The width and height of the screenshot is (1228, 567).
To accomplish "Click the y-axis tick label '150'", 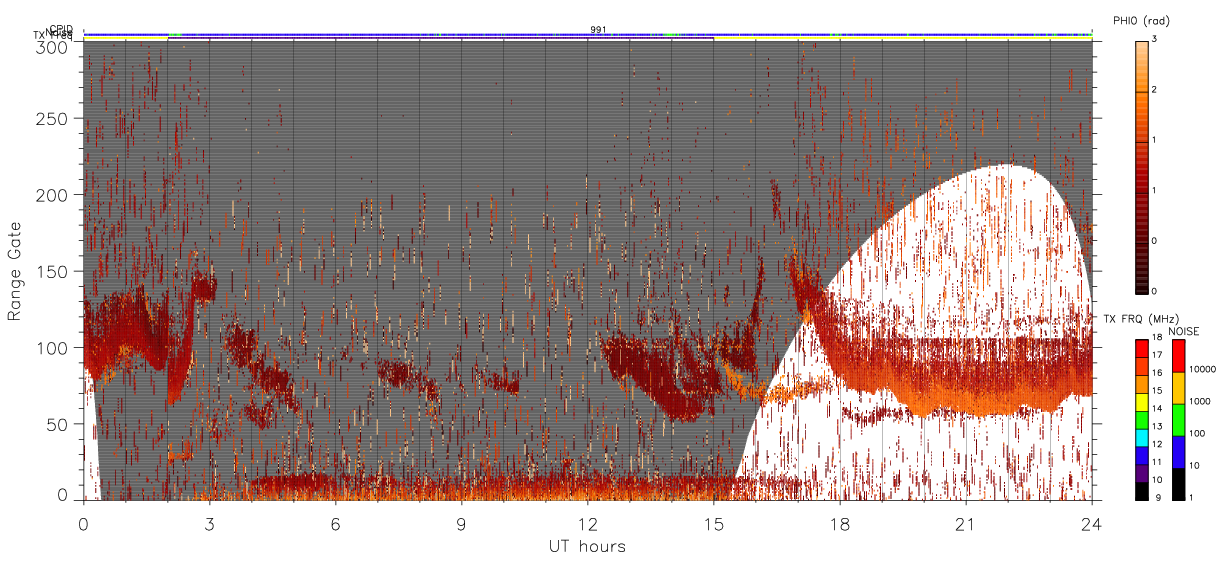I will pos(54,272).
